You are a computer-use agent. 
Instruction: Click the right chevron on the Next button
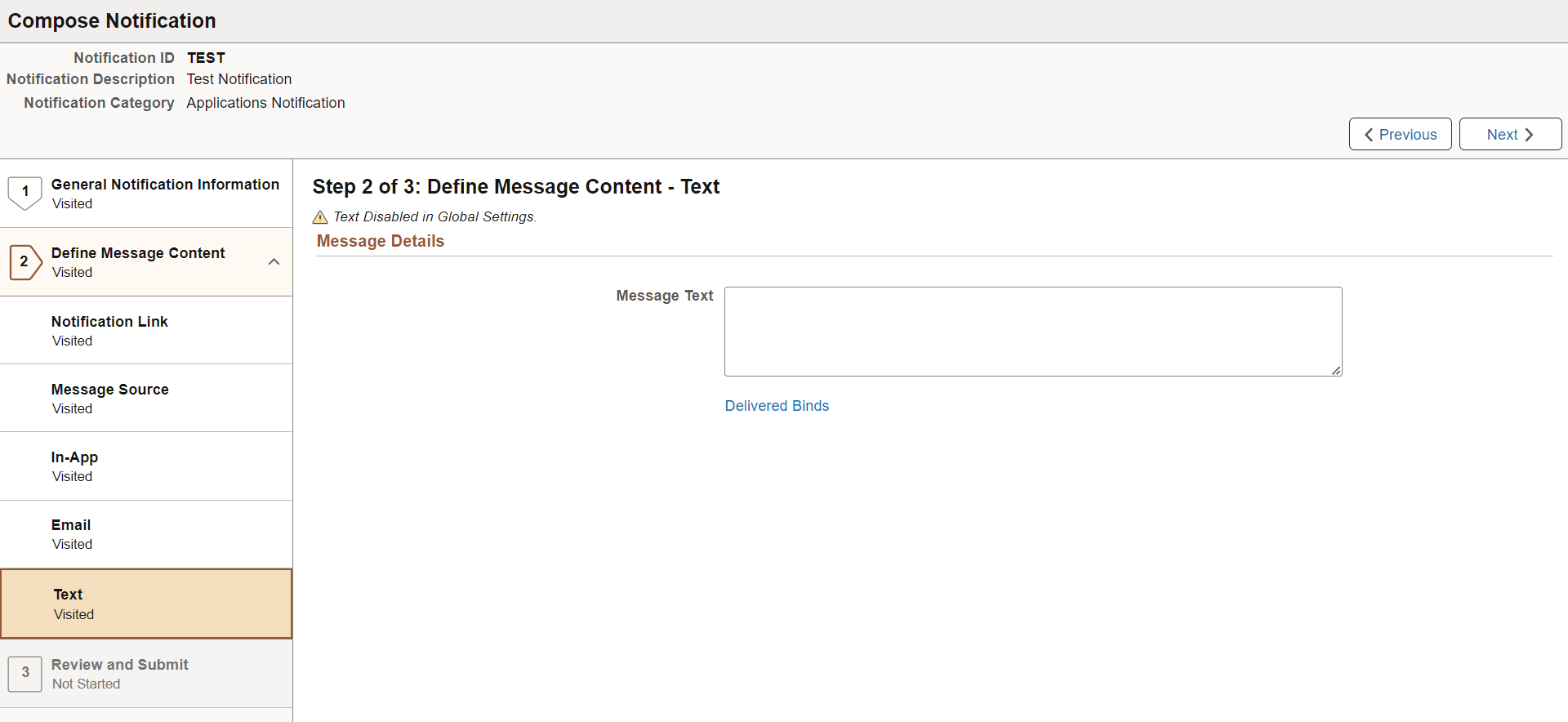(1529, 135)
